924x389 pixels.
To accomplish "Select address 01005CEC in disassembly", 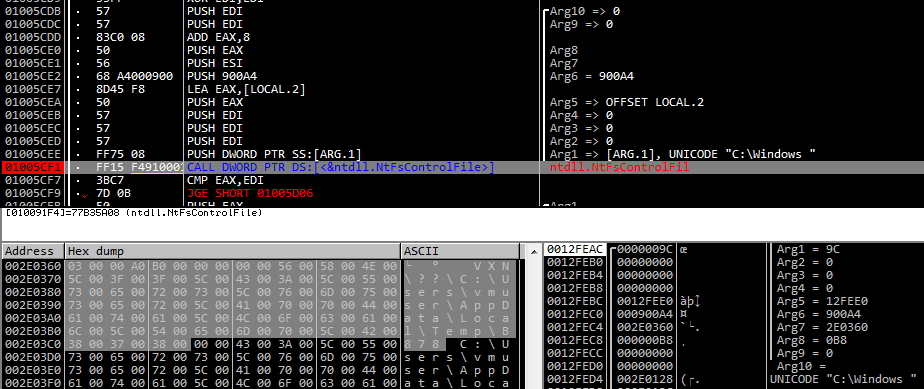I will coord(33,128).
